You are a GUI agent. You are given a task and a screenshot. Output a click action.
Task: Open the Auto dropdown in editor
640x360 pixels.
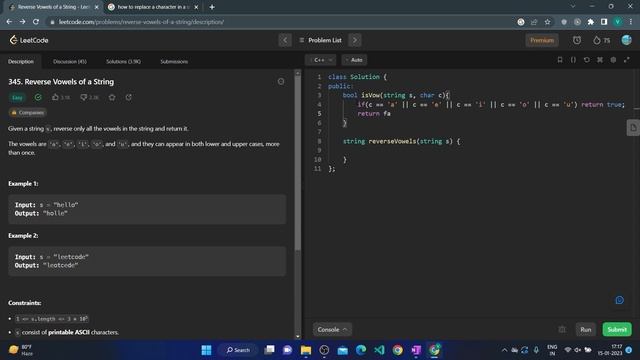[354, 60]
